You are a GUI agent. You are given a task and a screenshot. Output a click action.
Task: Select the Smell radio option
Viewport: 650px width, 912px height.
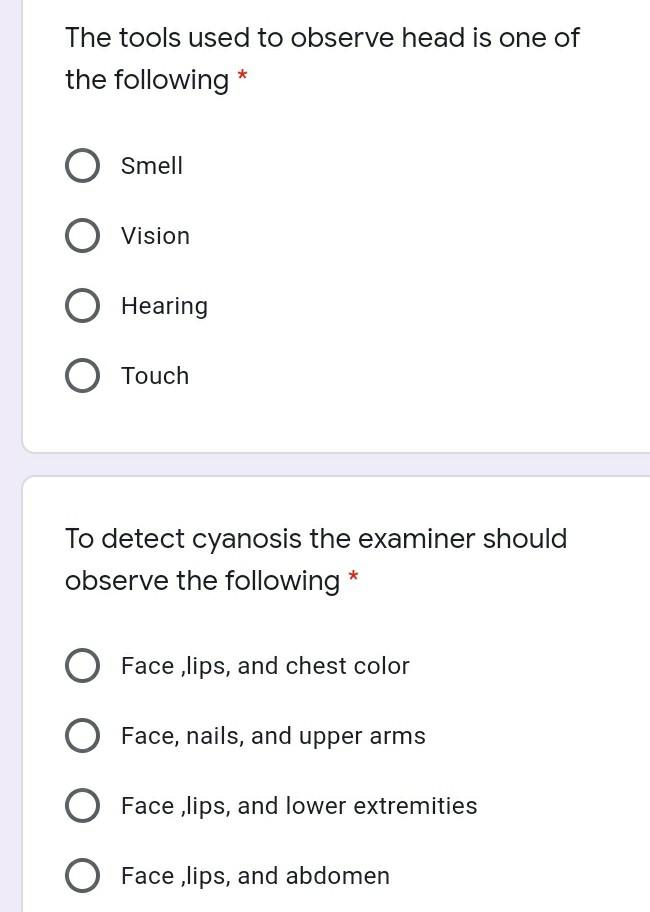(x=83, y=166)
